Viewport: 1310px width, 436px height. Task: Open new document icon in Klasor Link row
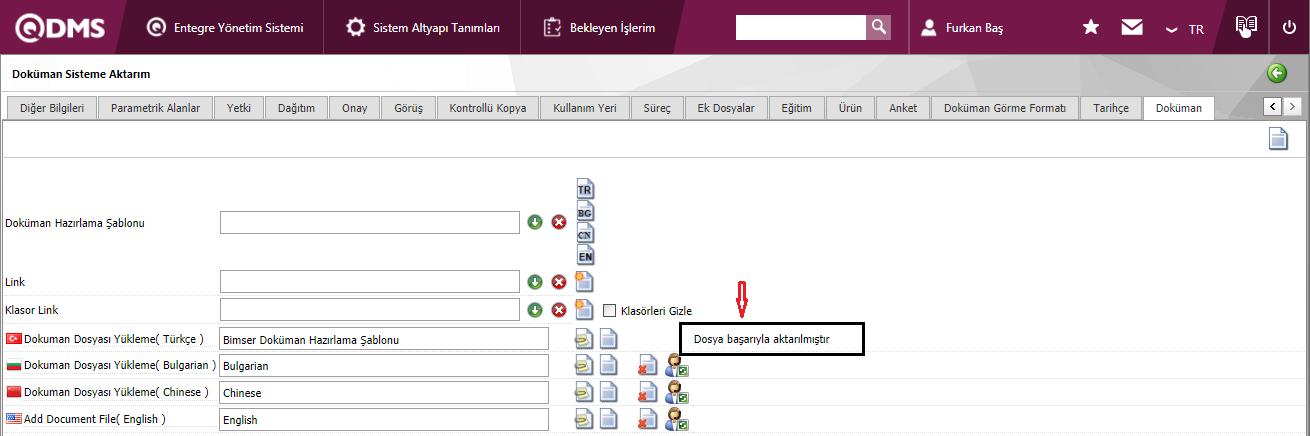pyautogui.click(x=584, y=310)
